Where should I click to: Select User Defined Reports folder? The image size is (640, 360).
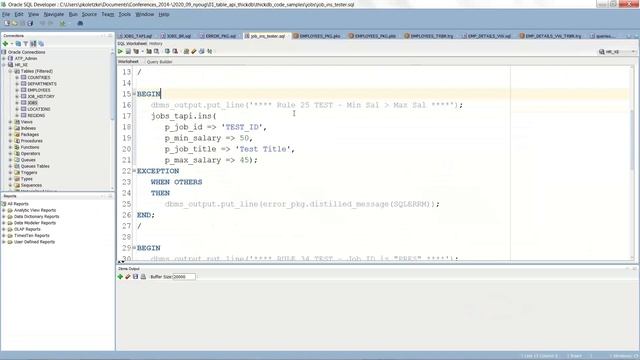tap(34, 242)
